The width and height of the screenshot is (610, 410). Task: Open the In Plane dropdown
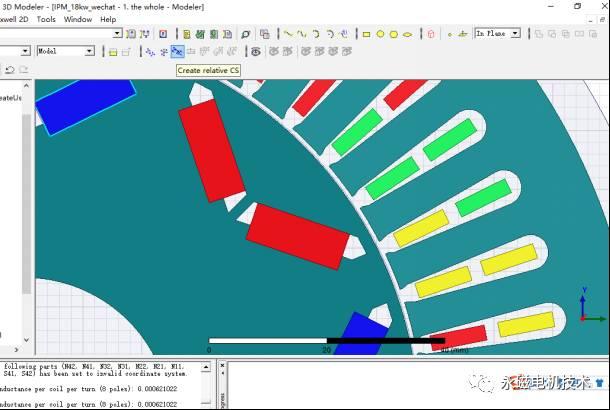click(x=515, y=33)
